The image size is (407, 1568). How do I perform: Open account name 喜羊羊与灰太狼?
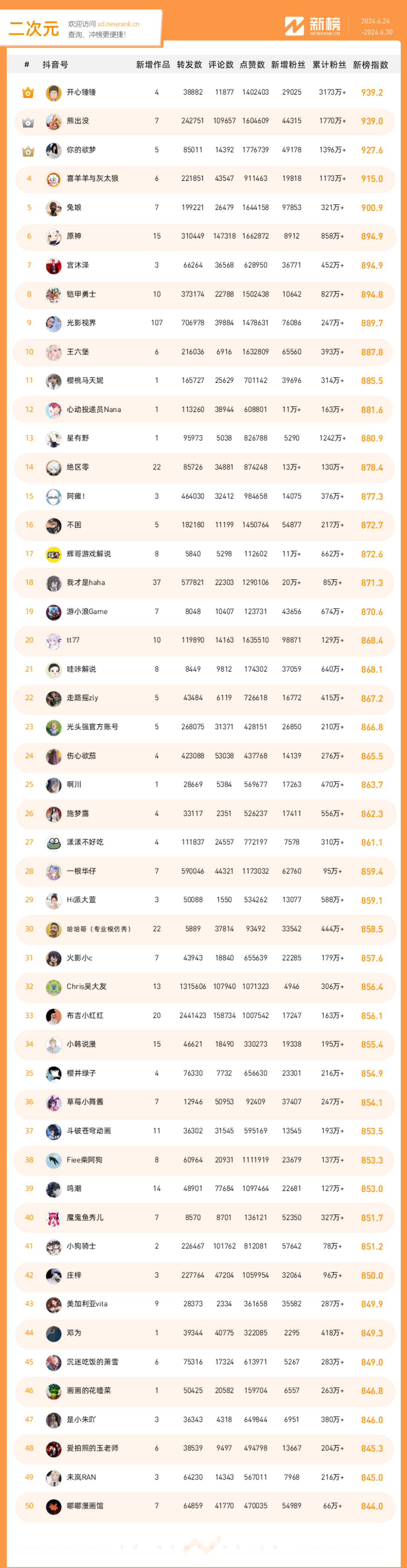[92, 179]
